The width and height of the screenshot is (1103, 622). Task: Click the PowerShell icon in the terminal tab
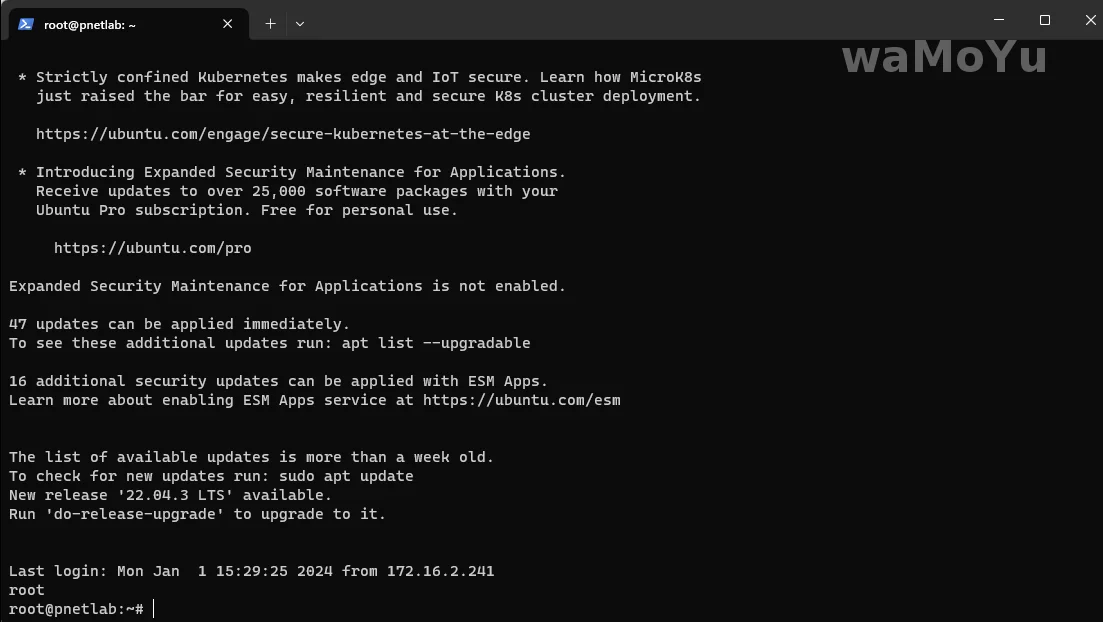(x=26, y=24)
